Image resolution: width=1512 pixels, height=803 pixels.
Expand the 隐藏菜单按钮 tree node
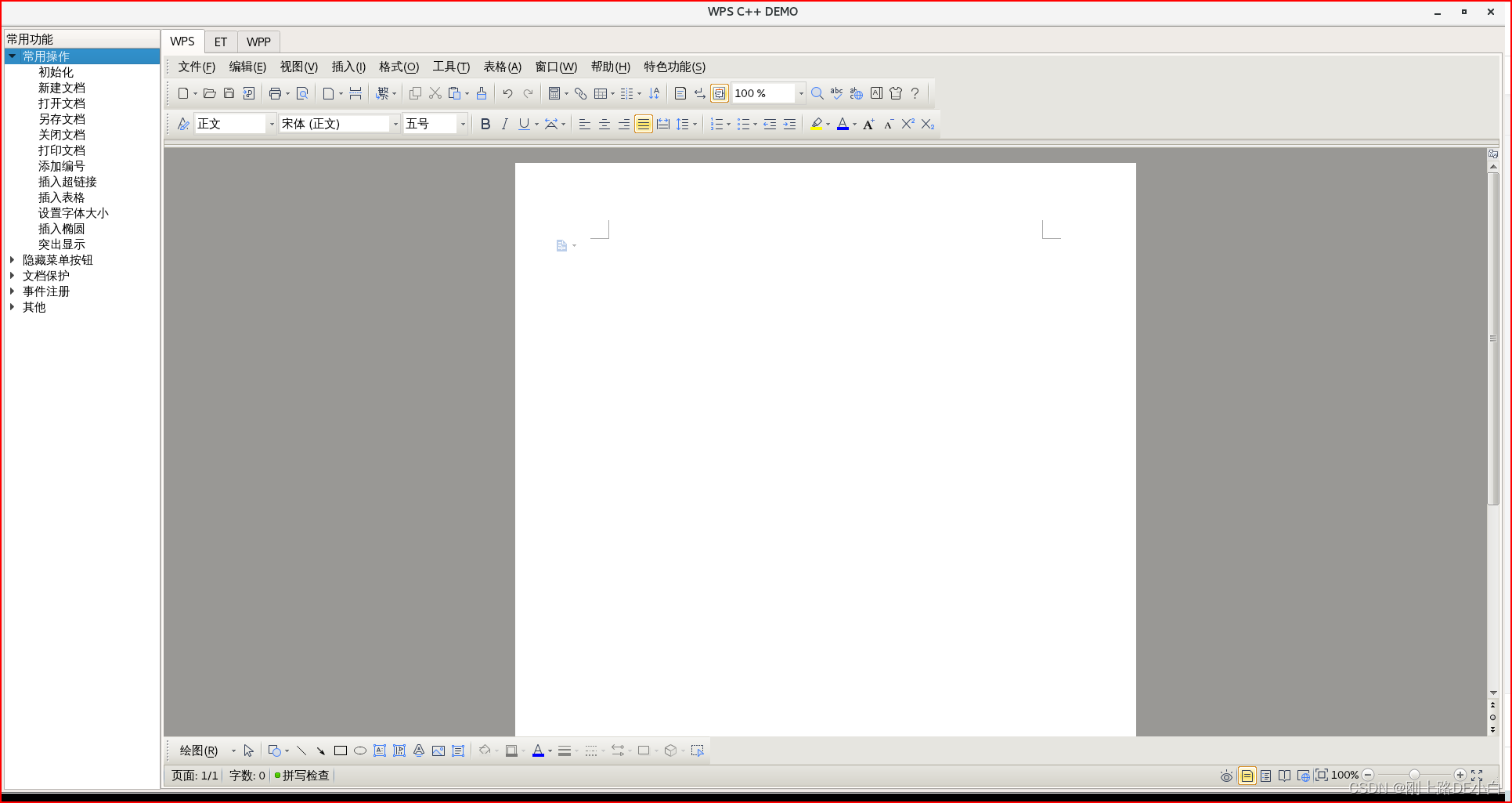point(12,259)
